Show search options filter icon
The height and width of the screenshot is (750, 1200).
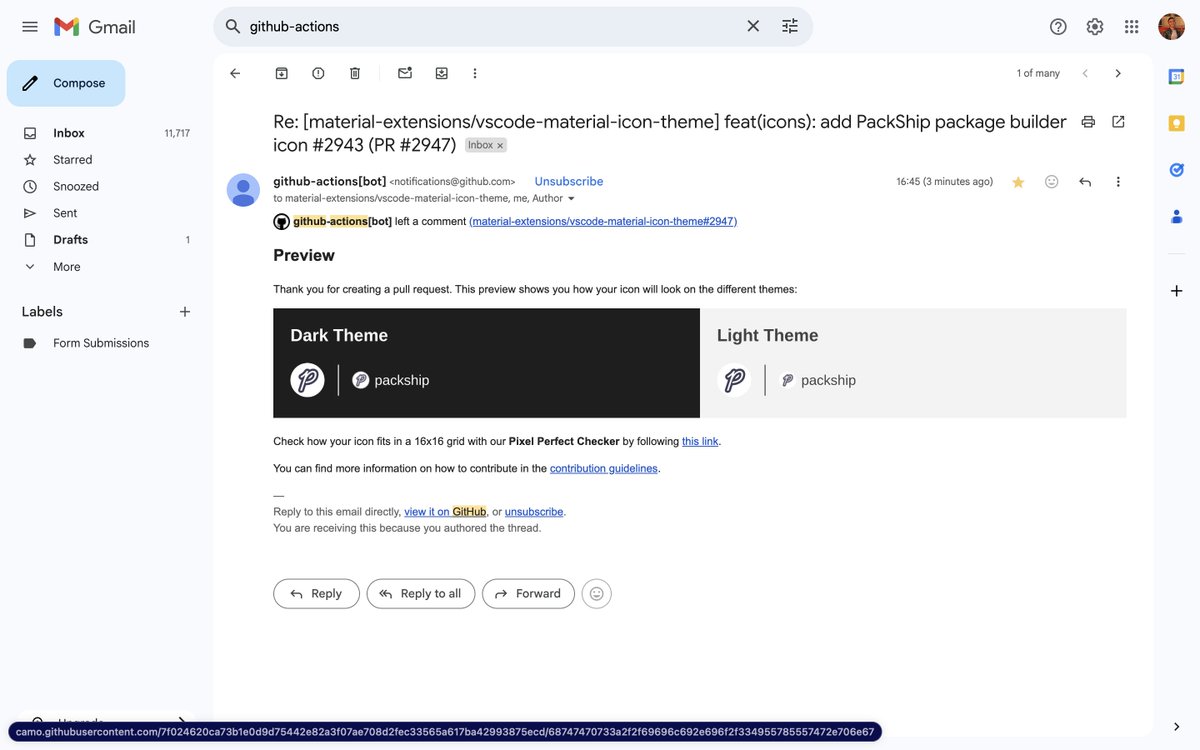click(790, 27)
